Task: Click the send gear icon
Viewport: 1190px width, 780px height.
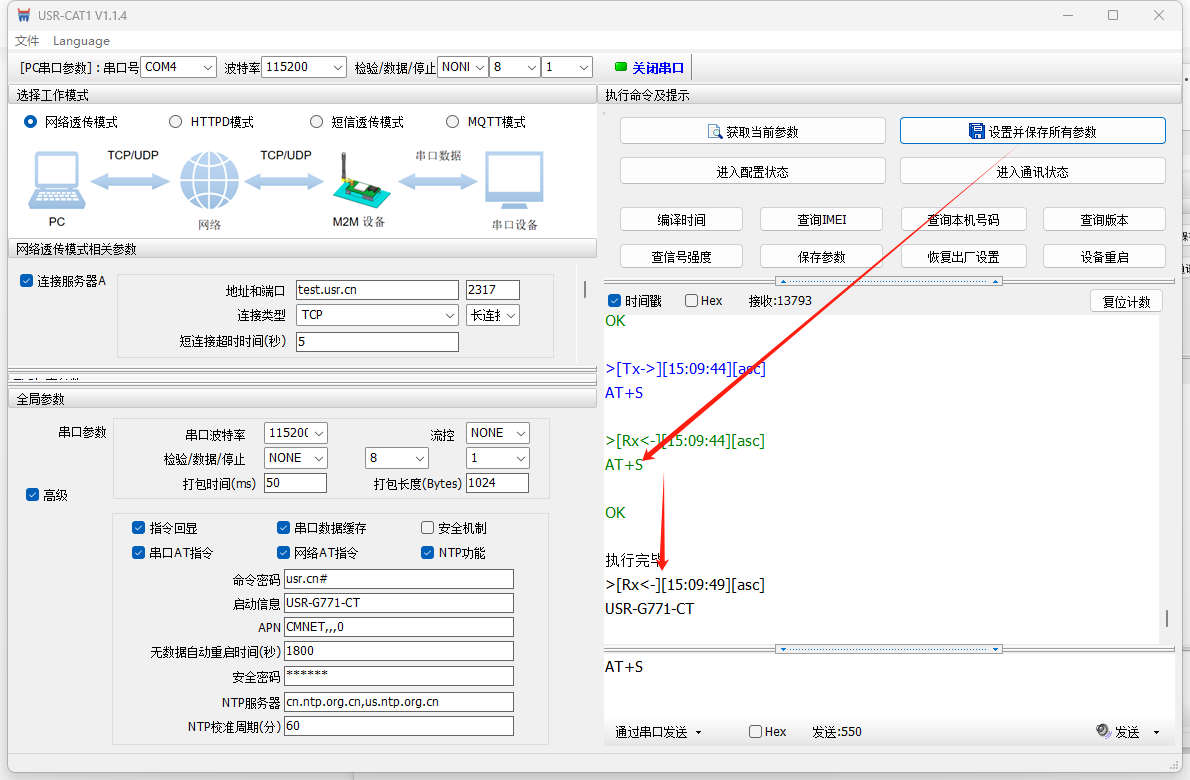Action: point(1103,732)
